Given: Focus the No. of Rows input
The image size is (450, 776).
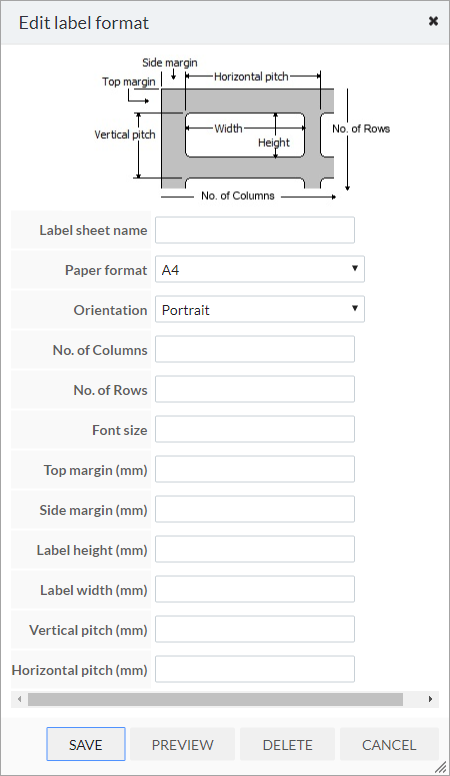Looking at the screenshot, I should 255,389.
